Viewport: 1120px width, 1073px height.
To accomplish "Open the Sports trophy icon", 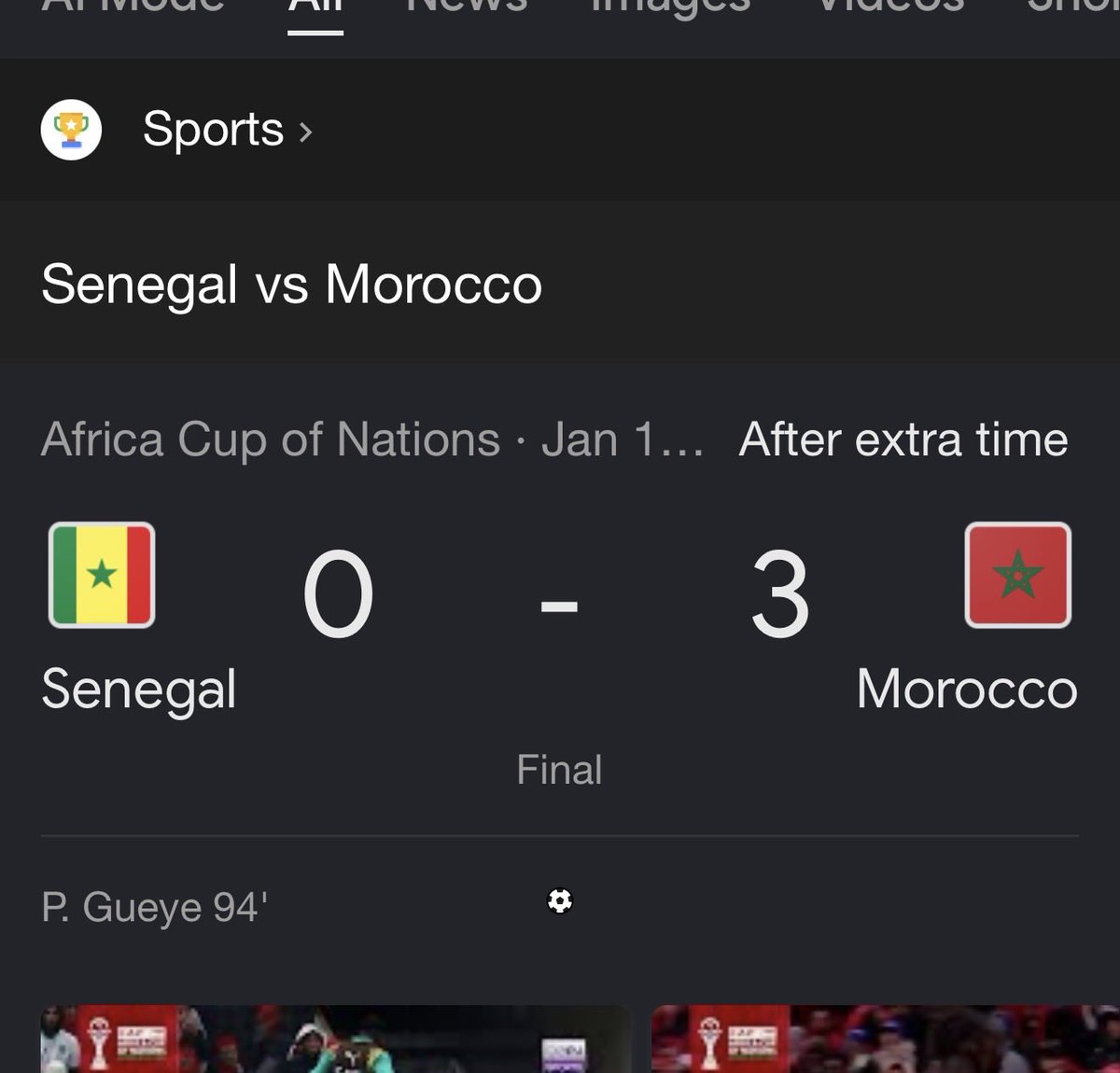I will tap(71, 130).
